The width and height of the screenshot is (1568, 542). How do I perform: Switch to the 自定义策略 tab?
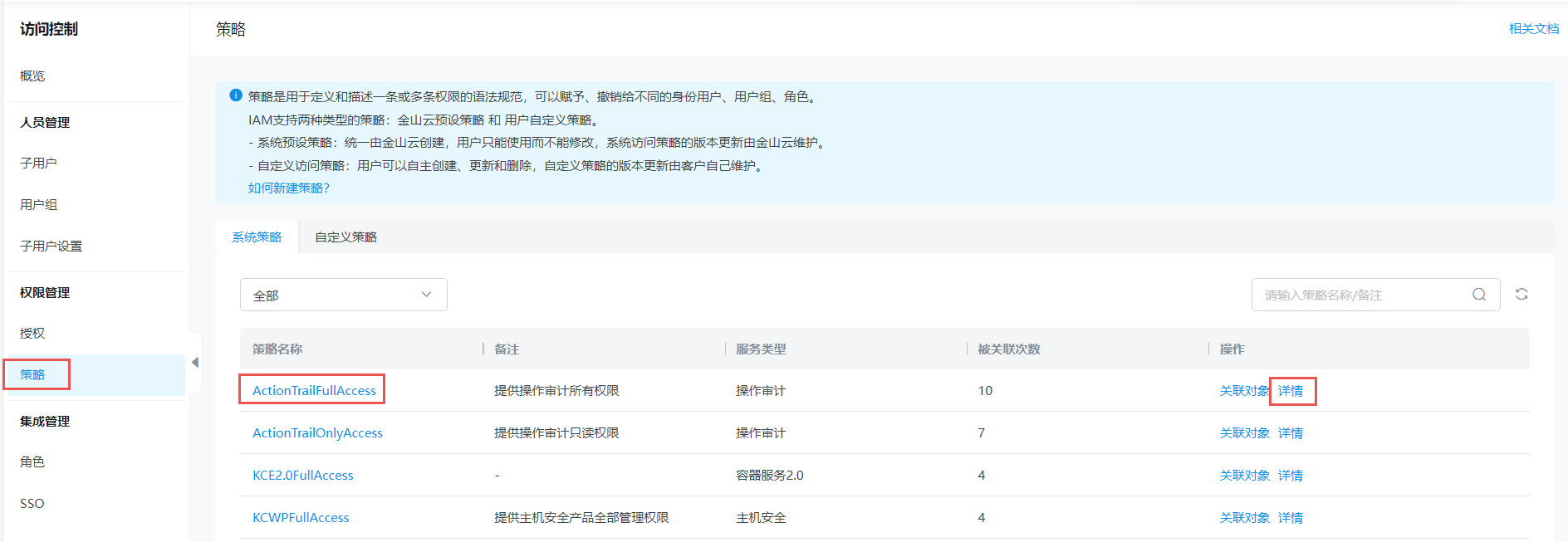pos(345,237)
